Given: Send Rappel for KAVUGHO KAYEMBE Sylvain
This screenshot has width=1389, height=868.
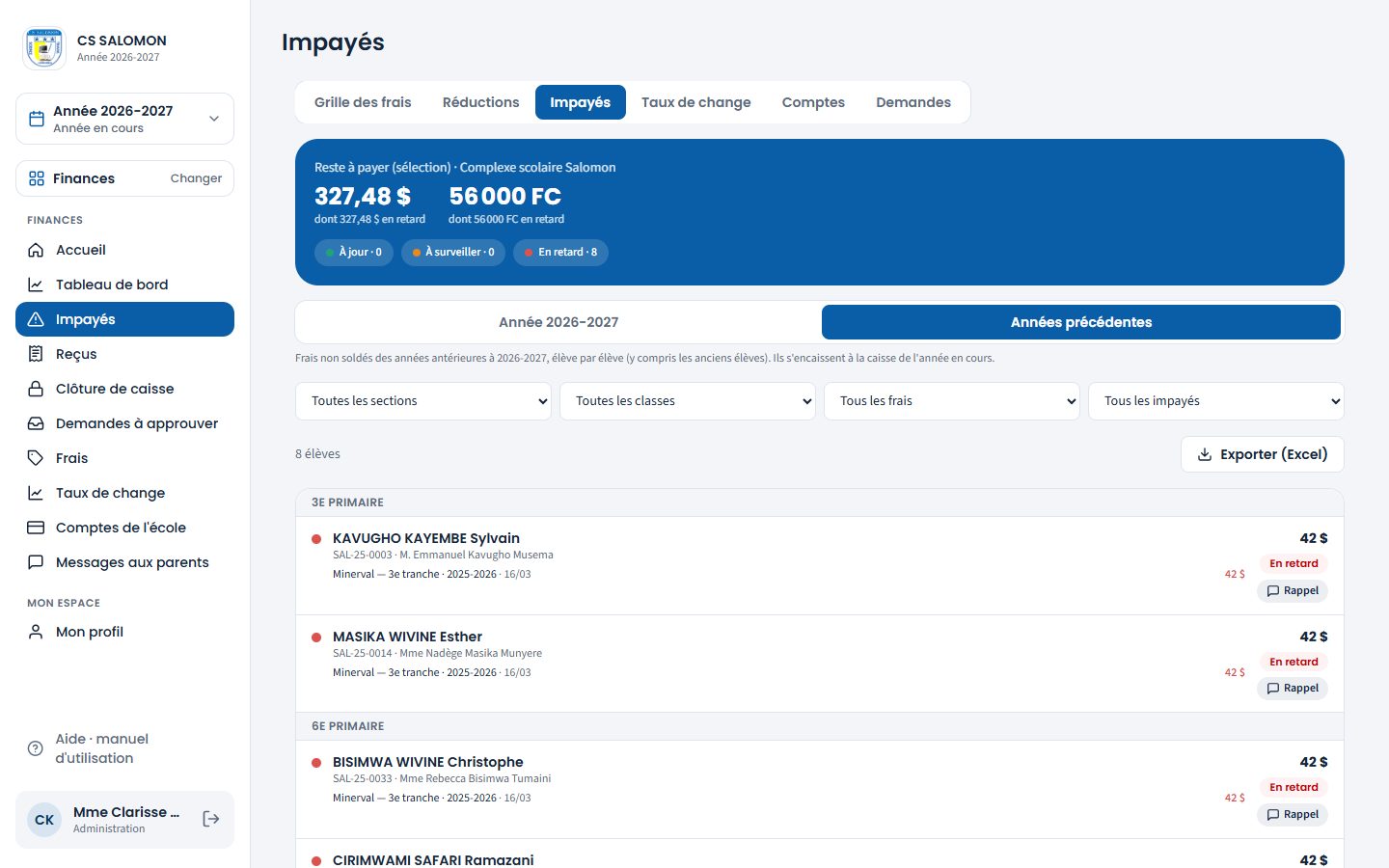Looking at the screenshot, I should click(x=1293, y=591).
